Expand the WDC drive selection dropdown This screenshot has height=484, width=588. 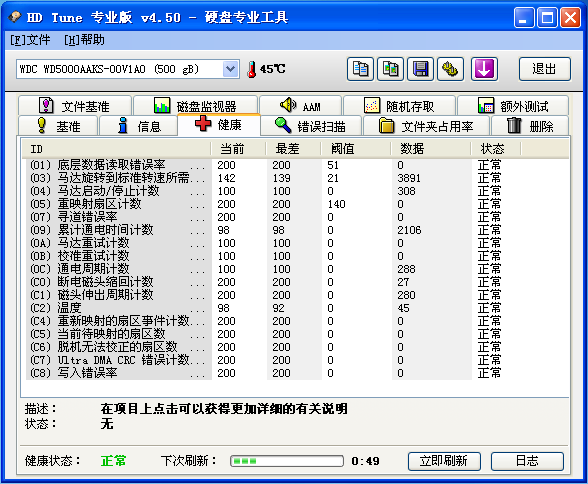point(230,69)
